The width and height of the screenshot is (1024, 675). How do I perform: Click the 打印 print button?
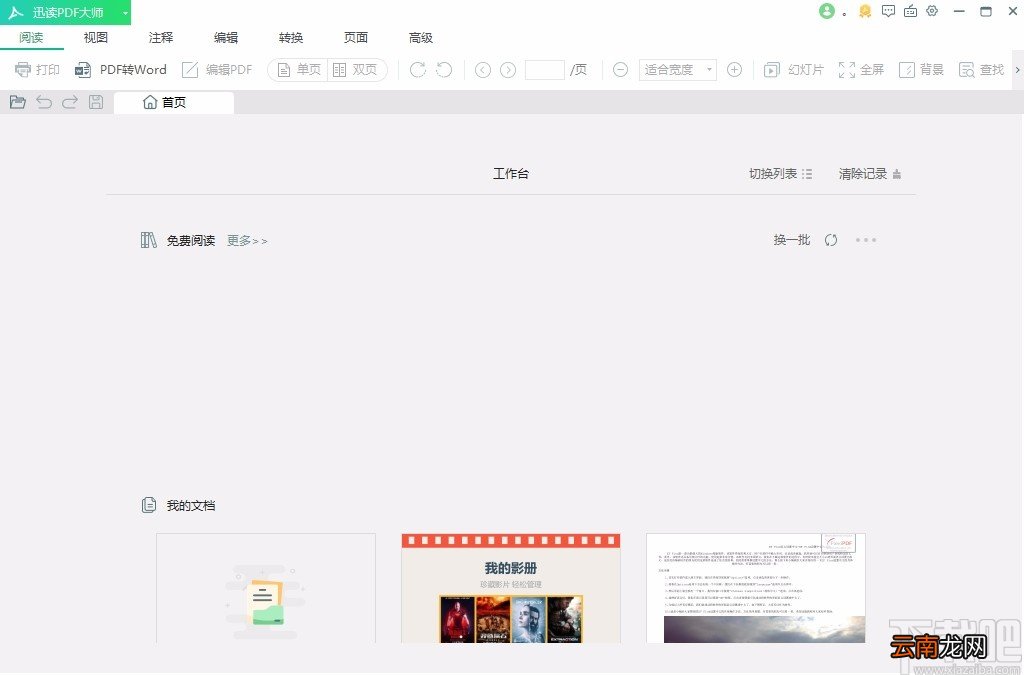[x=37, y=69]
